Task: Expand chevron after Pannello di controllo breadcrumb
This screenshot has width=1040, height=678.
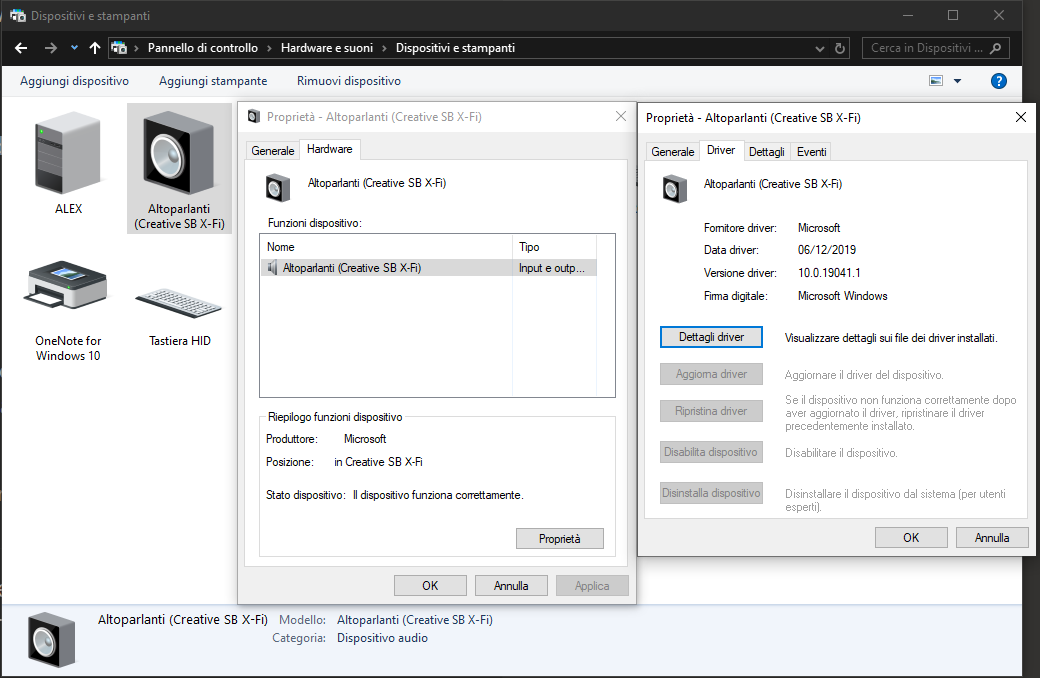Action: 269,48
